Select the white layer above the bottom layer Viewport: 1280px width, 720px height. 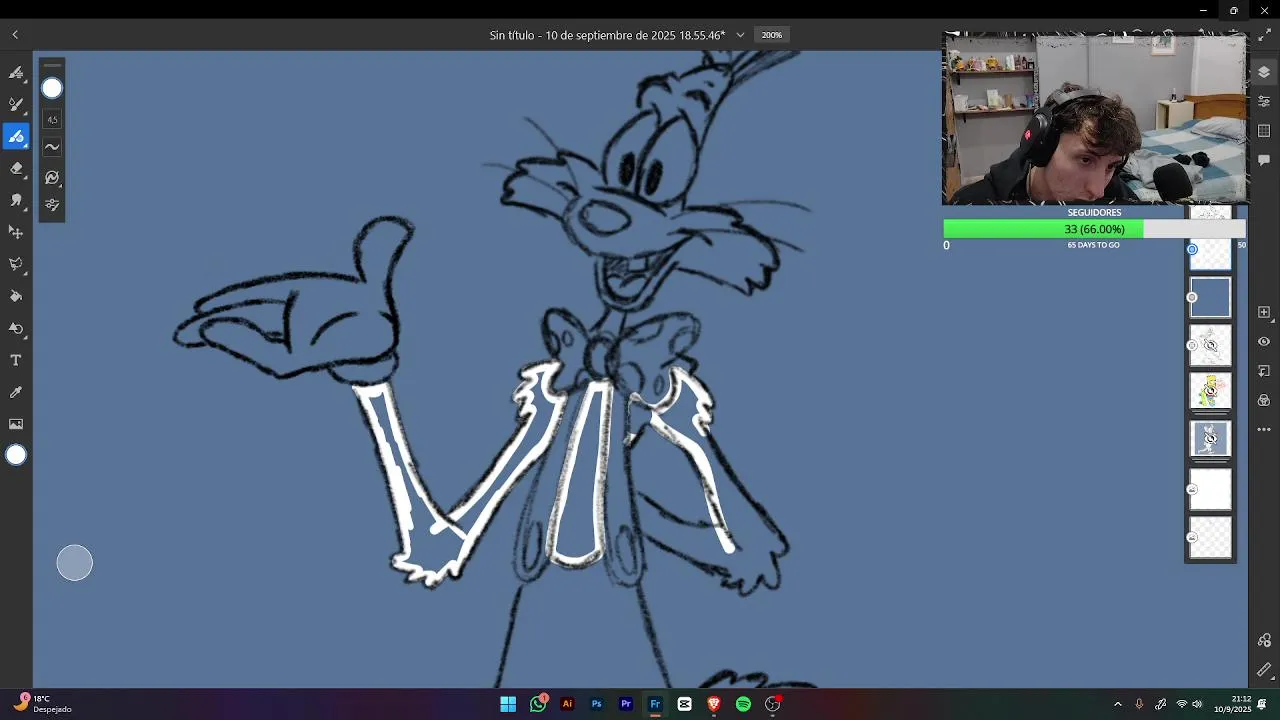coord(1210,490)
